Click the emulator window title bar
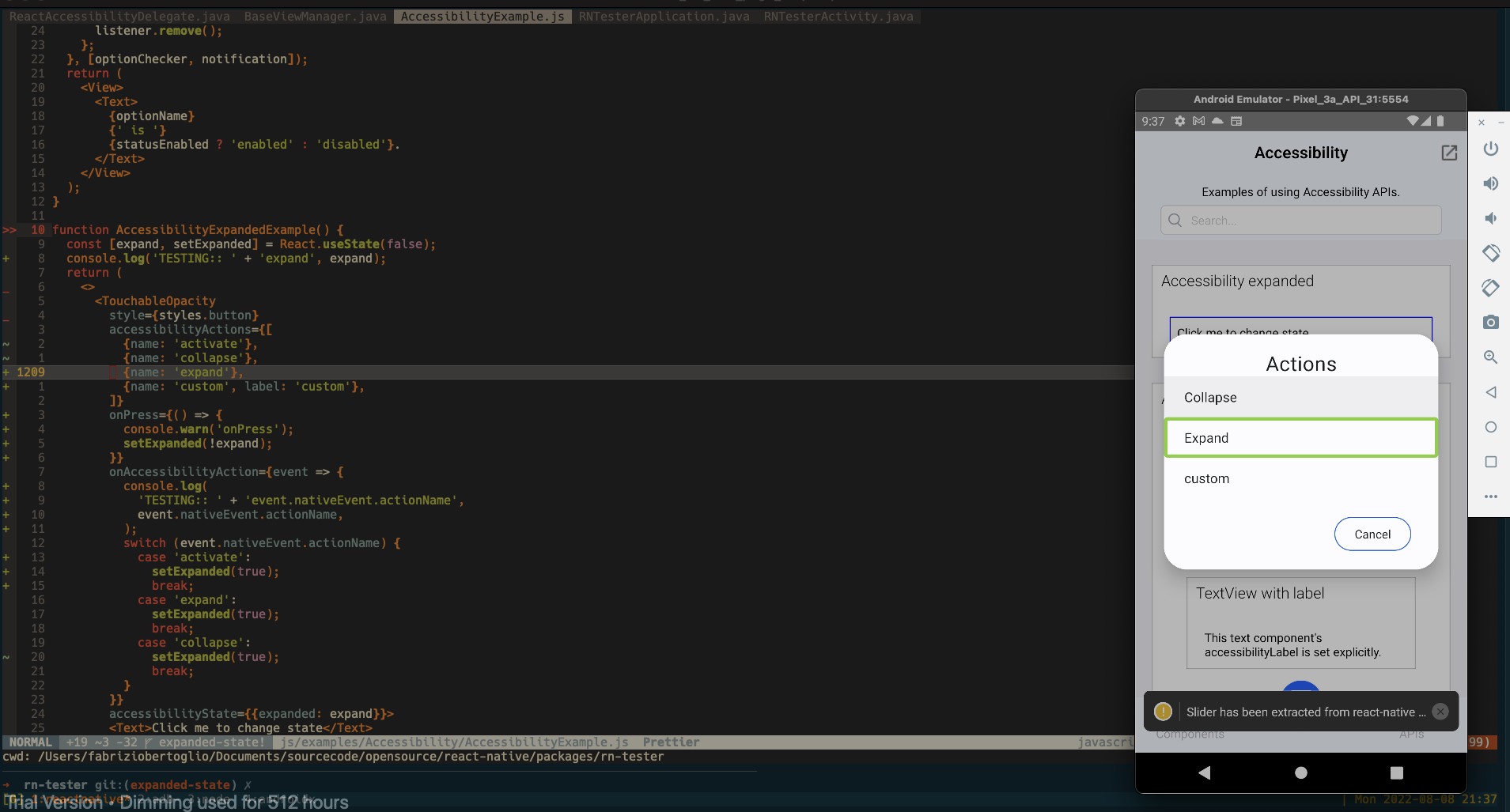This screenshot has height=812, width=1510. click(x=1300, y=99)
